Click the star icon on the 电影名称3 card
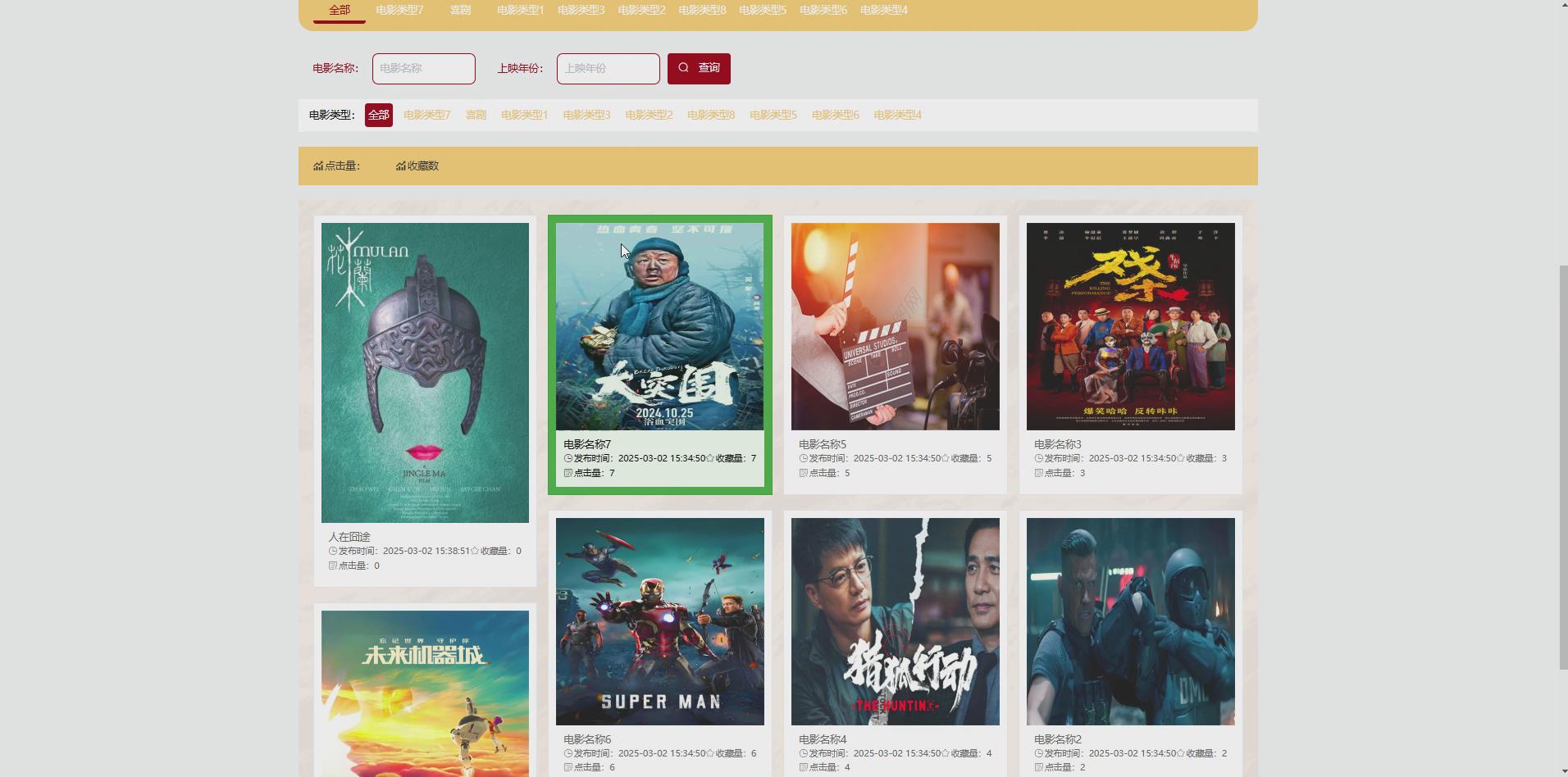This screenshot has height=777, width=1568. [1181, 459]
